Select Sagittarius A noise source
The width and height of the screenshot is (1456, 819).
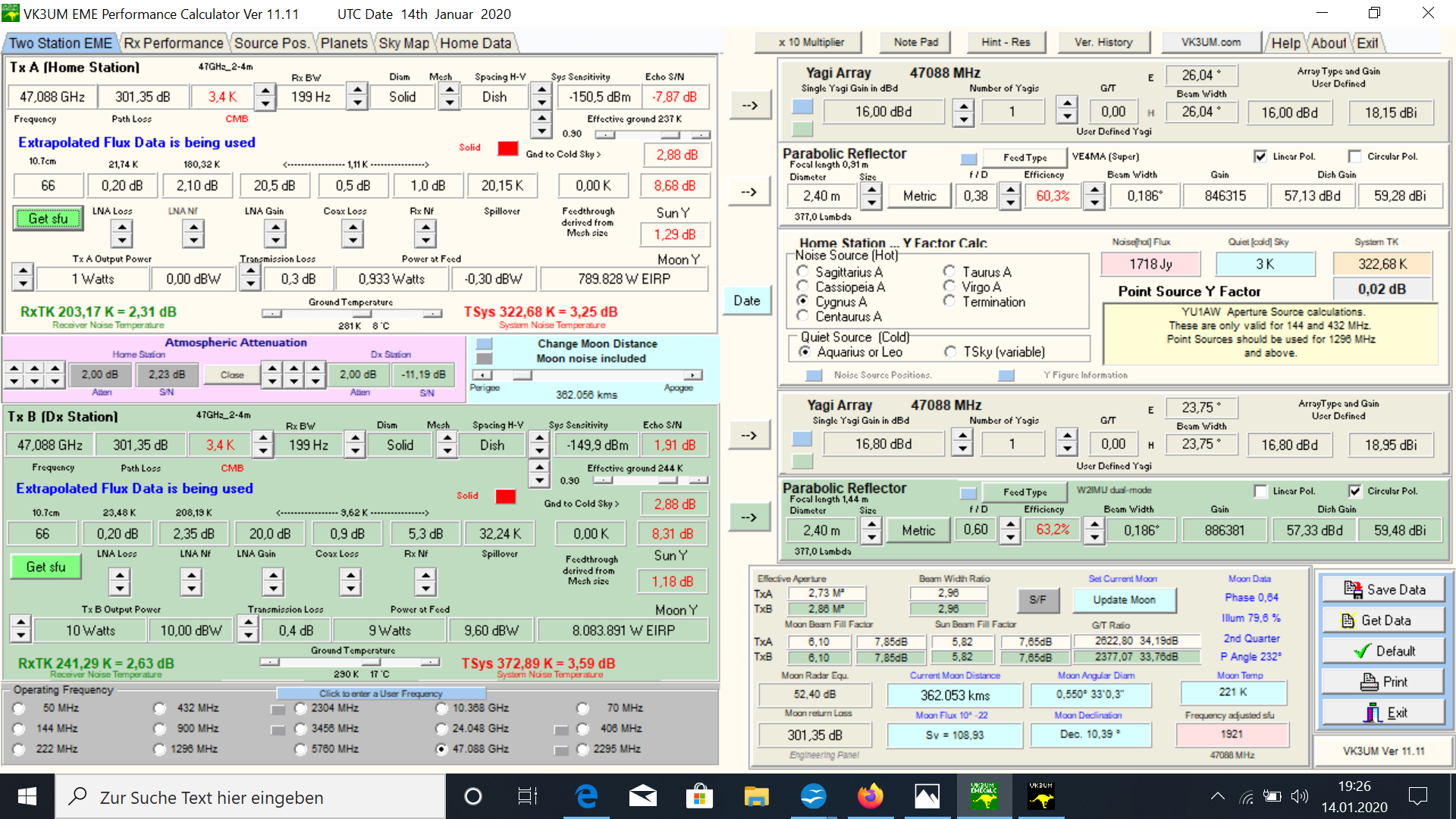803,271
